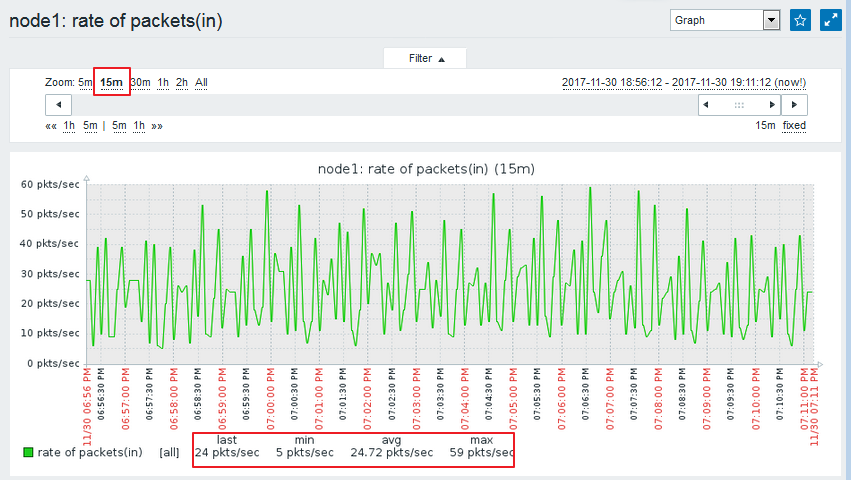Collapse the Filter panel
The image size is (851, 480).
point(426,59)
